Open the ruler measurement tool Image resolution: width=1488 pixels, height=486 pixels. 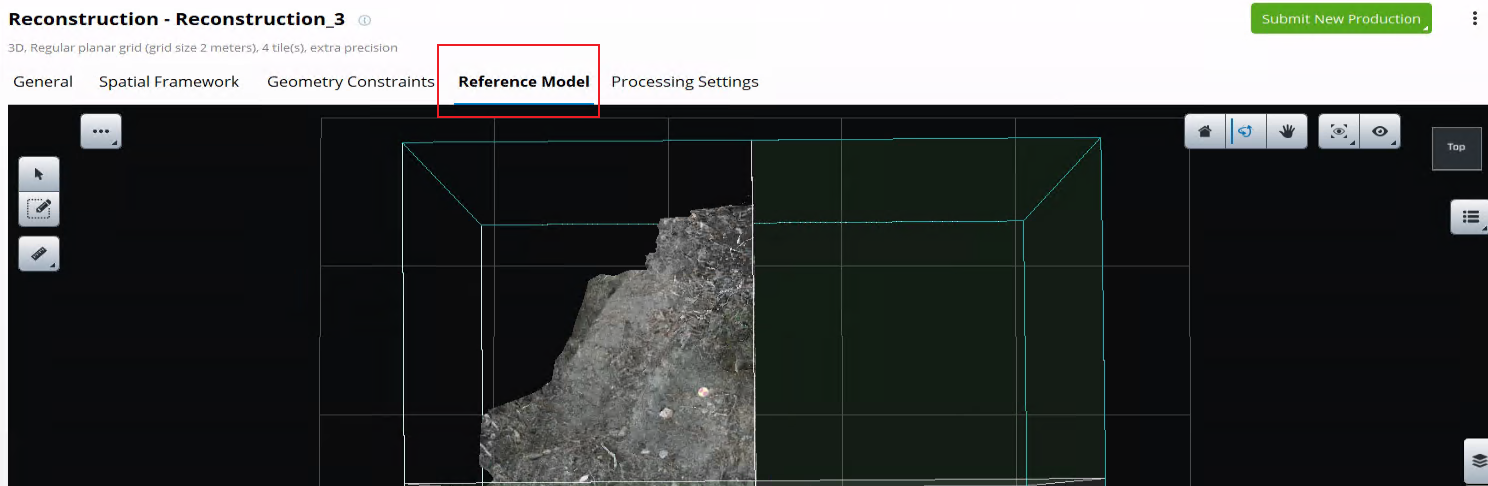pos(39,254)
